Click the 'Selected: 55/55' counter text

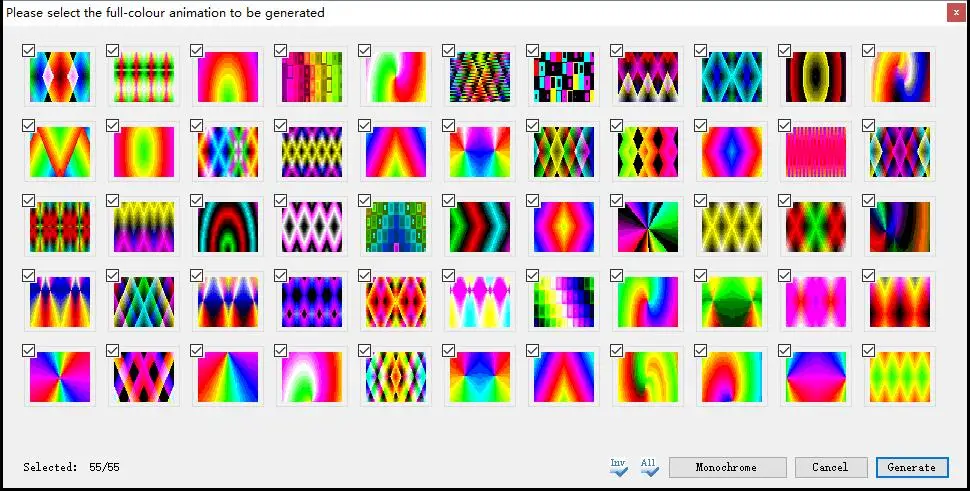(x=71, y=468)
